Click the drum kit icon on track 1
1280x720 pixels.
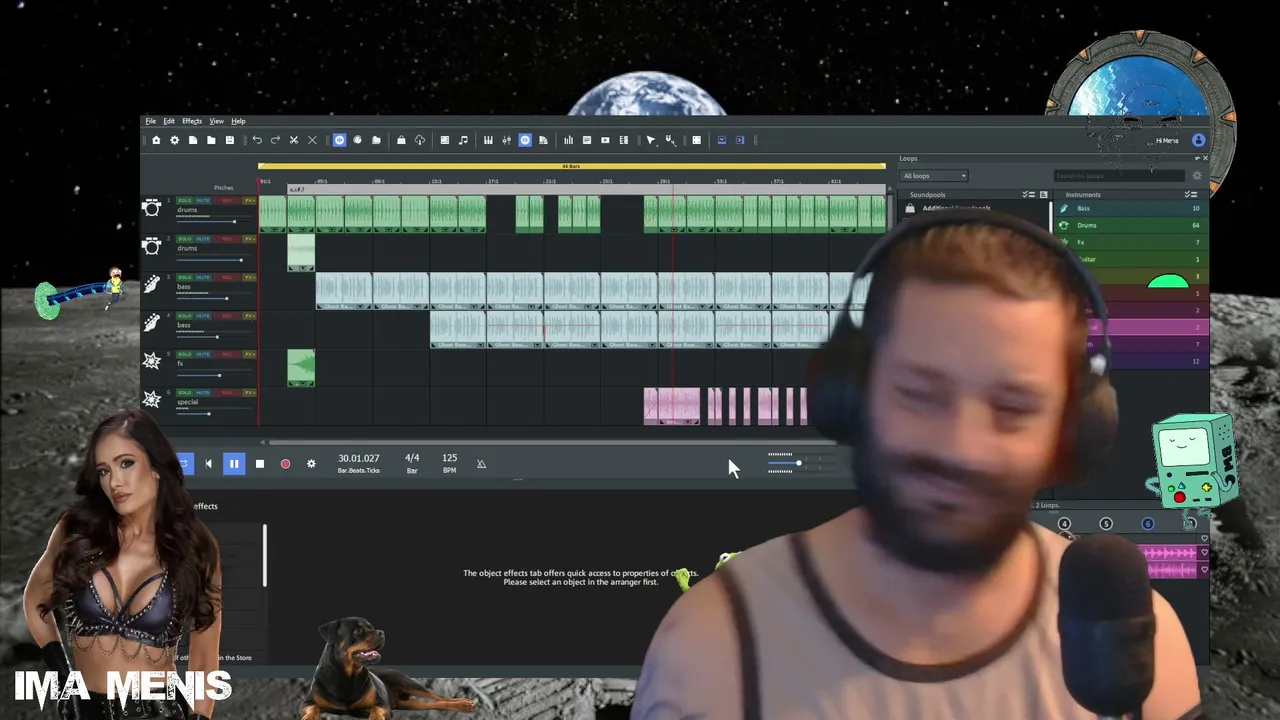(x=151, y=208)
